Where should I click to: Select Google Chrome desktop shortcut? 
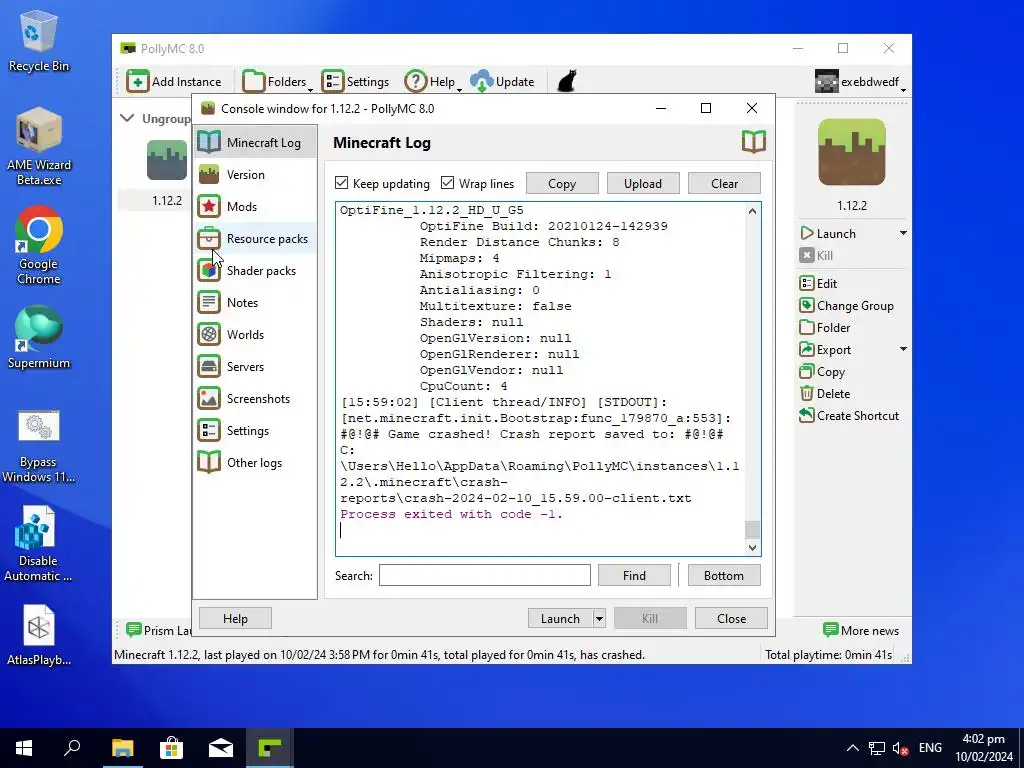point(39,246)
